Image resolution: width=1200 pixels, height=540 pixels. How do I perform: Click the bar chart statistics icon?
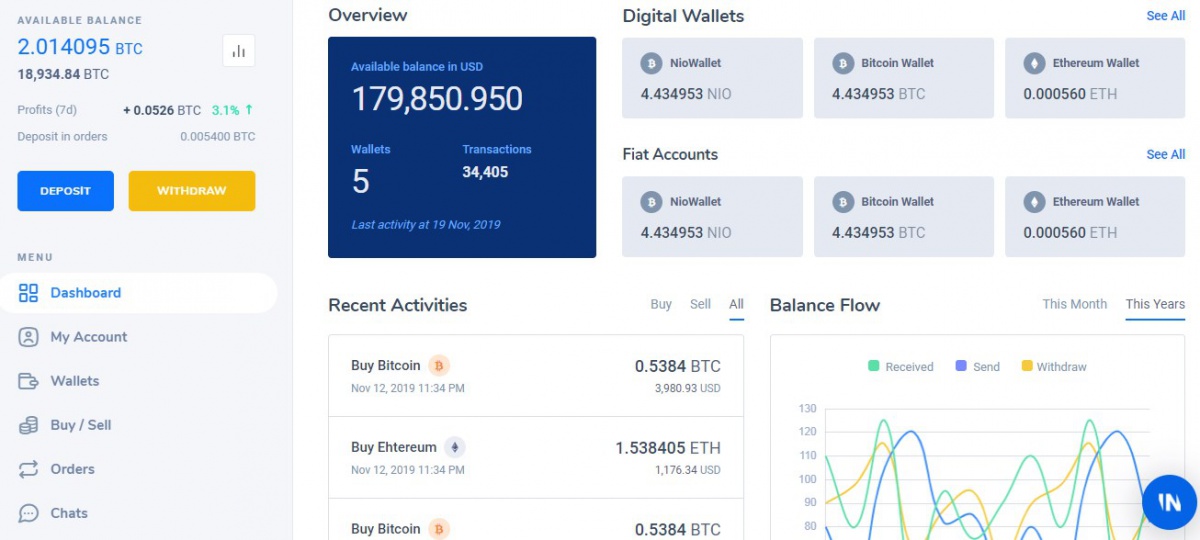238,51
